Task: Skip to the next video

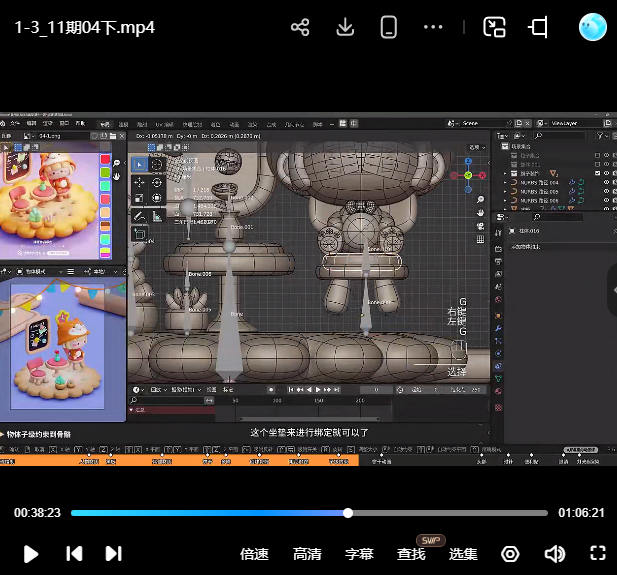Action: tap(113, 553)
